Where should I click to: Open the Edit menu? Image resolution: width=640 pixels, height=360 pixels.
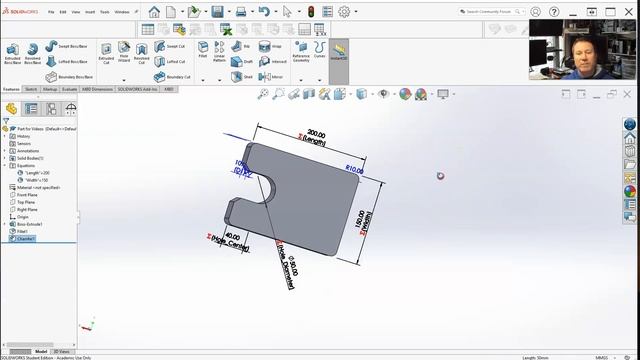click(63, 12)
